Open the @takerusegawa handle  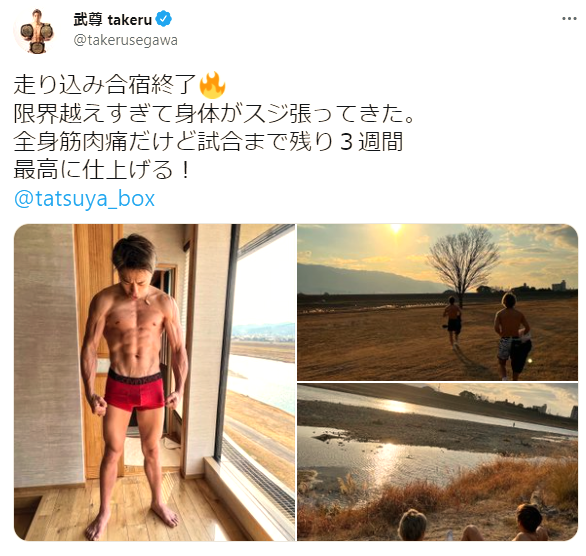tap(125, 40)
